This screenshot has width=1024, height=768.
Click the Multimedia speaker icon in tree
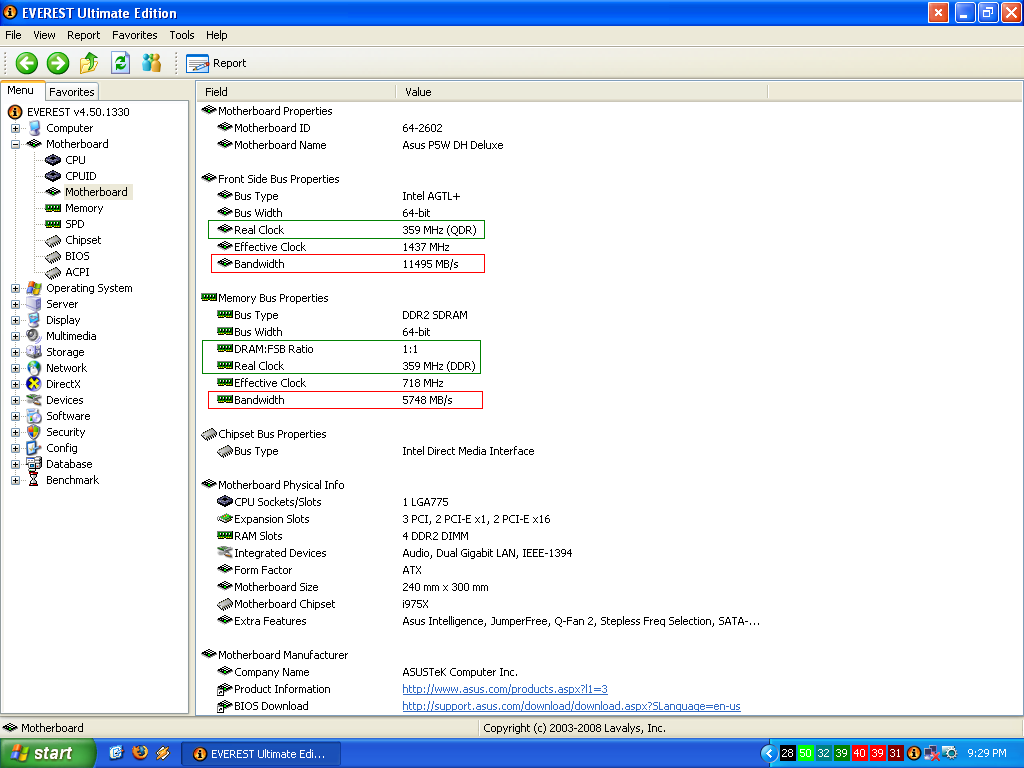click(x=34, y=336)
